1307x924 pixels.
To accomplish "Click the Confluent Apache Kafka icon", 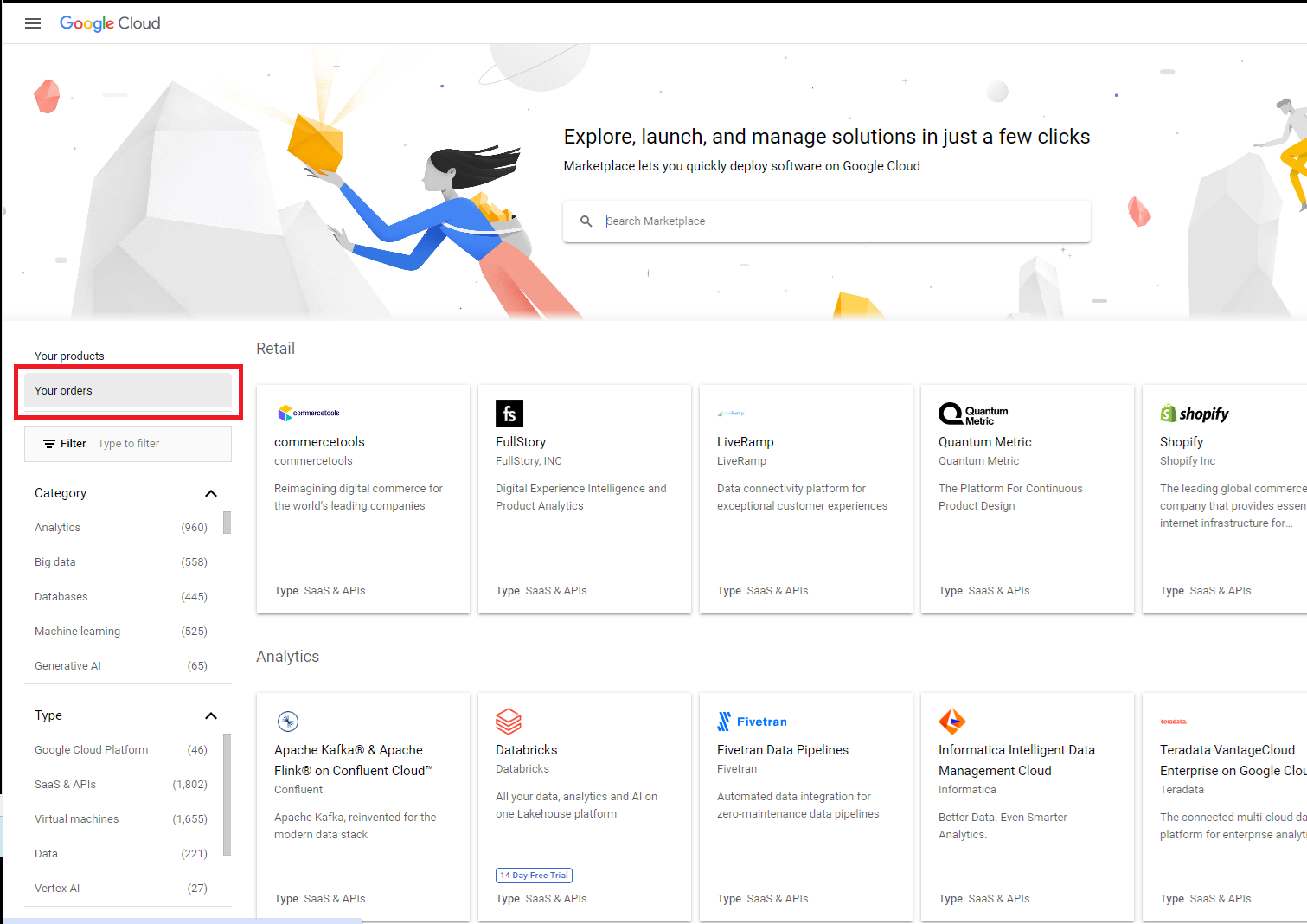I will coord(287,721).
